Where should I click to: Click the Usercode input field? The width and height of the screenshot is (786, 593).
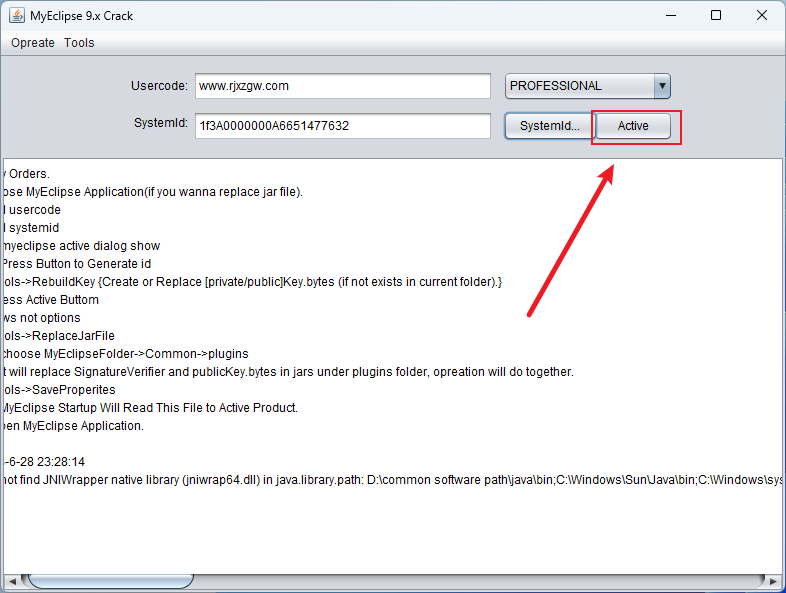coord(343,86)
